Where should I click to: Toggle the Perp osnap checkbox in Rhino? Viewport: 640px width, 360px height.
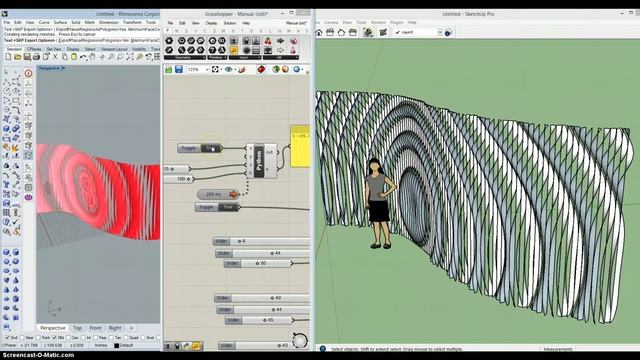pos(96,338)
